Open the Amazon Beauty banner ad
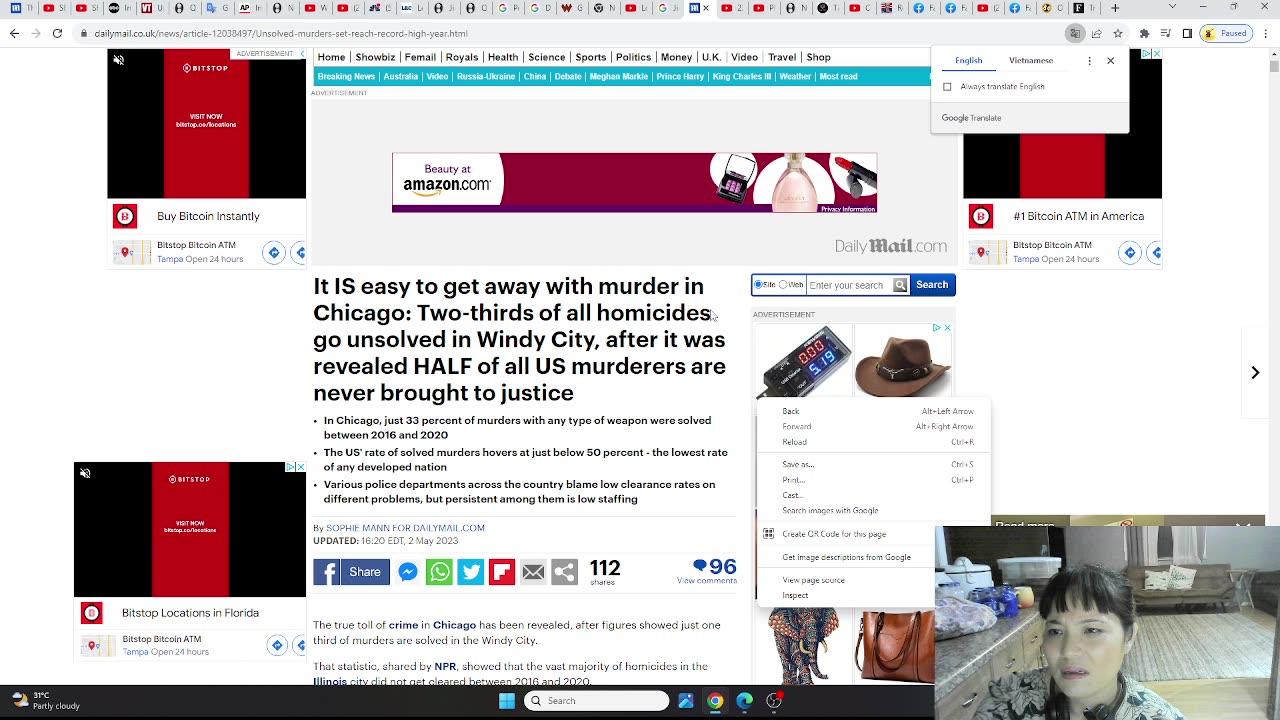This screenshot has width=1280, height=720. 634,183
